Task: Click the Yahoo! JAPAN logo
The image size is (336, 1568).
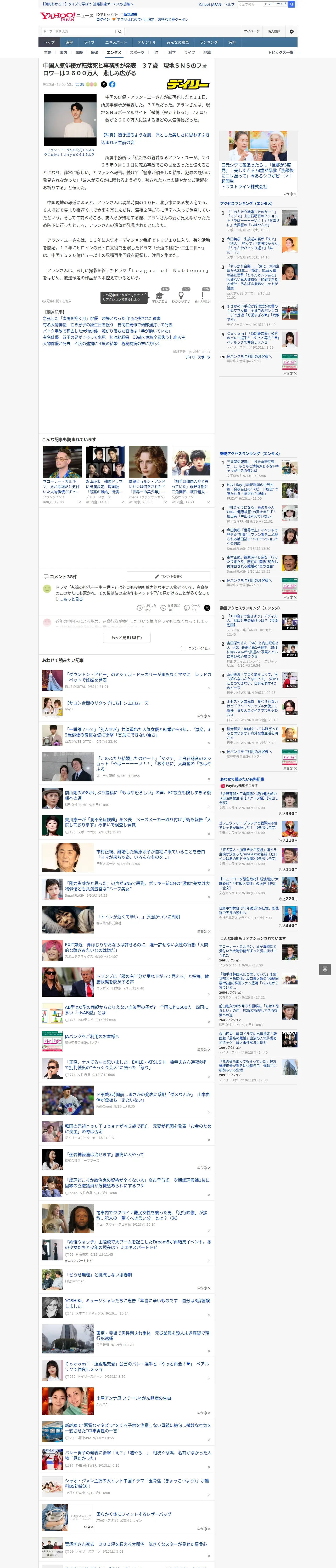Action: tap(58, 16)
